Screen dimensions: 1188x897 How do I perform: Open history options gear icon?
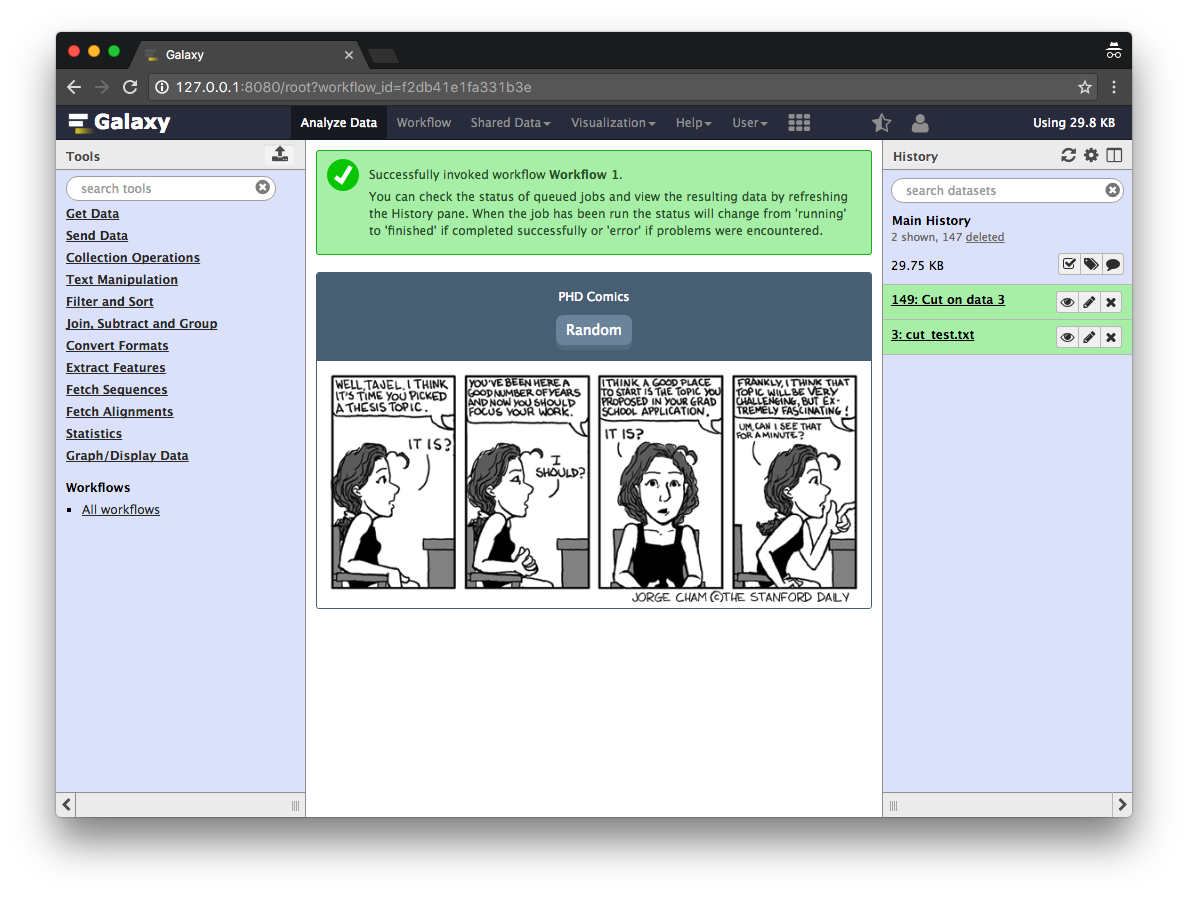[x=1091, y=155]
